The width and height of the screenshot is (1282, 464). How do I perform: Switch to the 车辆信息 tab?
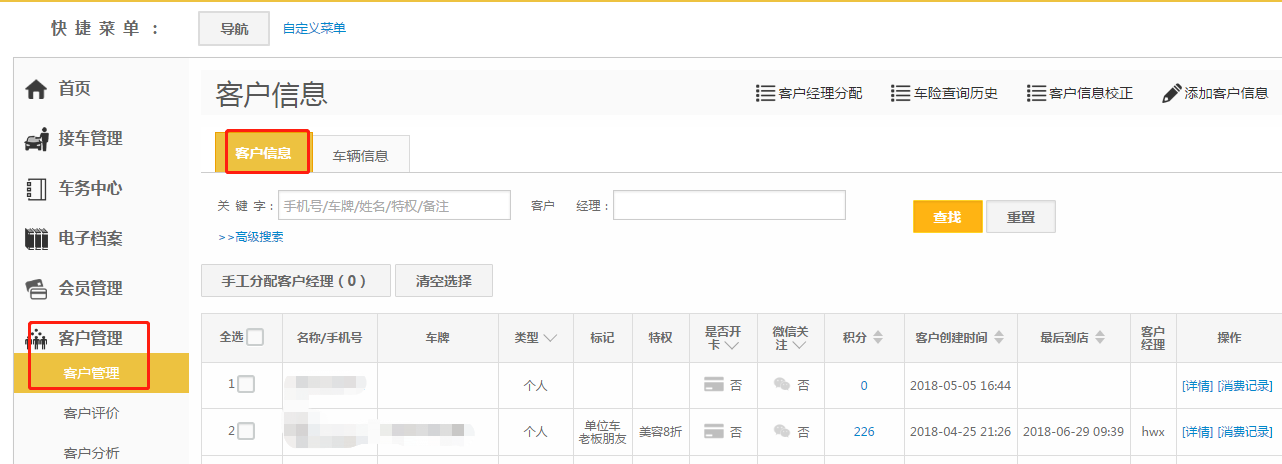pos(360,155)
